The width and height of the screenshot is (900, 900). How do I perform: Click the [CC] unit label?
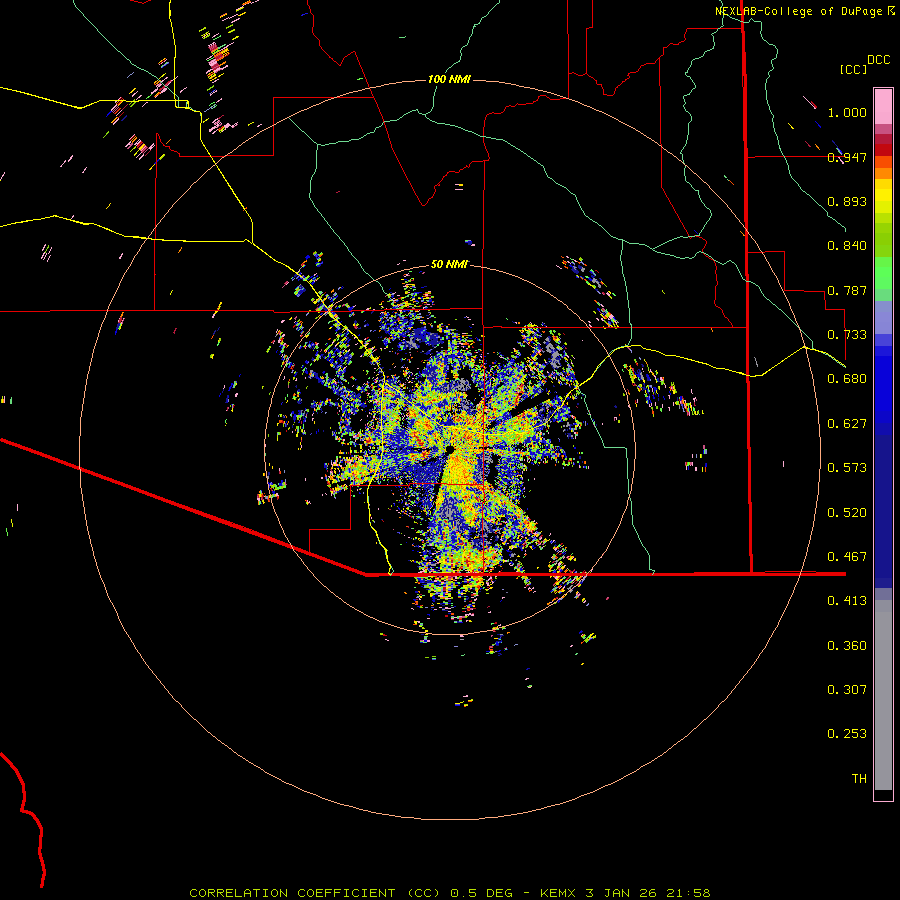853,70
